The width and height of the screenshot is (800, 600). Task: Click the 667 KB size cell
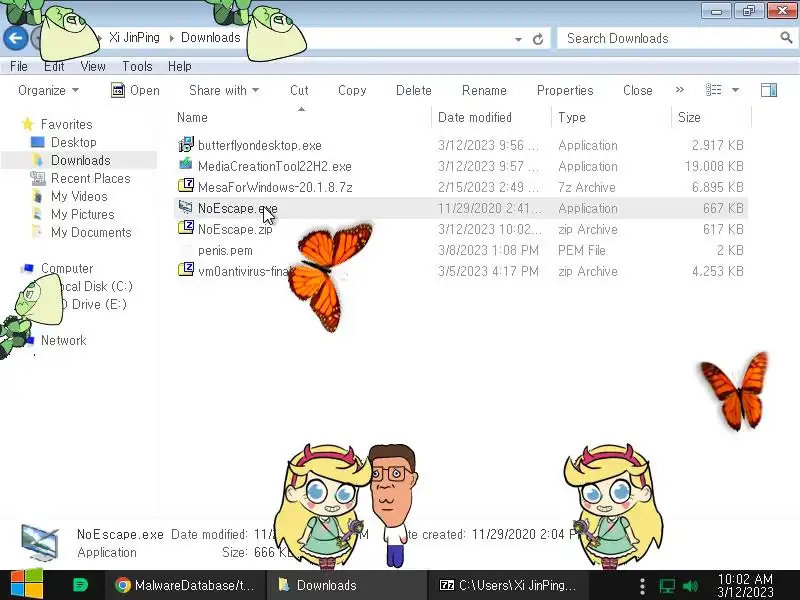pyautogui.click(x=722, y=208)
